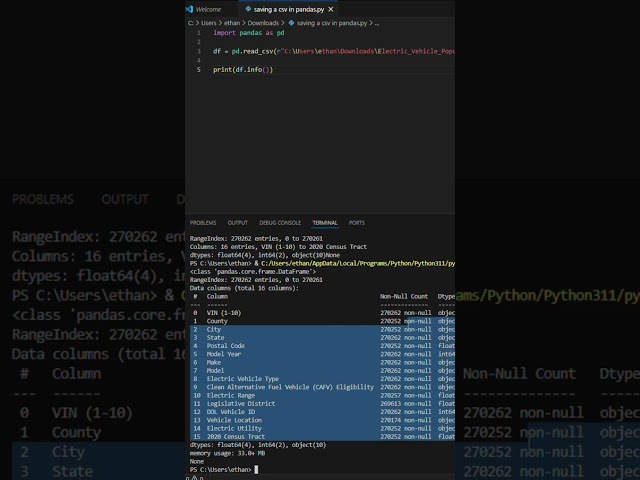Expand the '...' breadcrumb symbol segment
The image size is (640, 480).
coord(377,23)
